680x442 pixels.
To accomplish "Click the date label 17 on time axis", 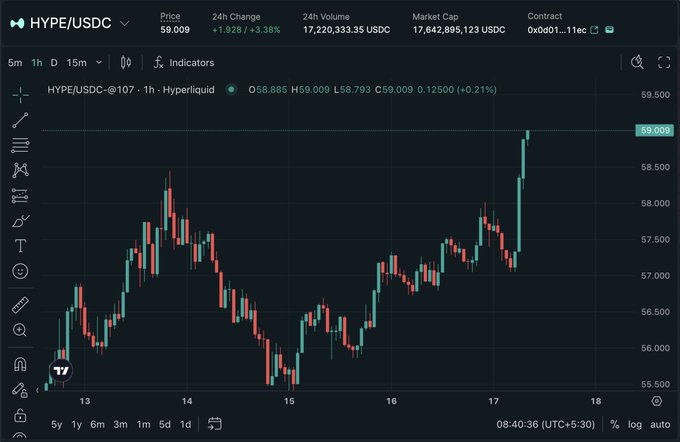I will [494, 401].
